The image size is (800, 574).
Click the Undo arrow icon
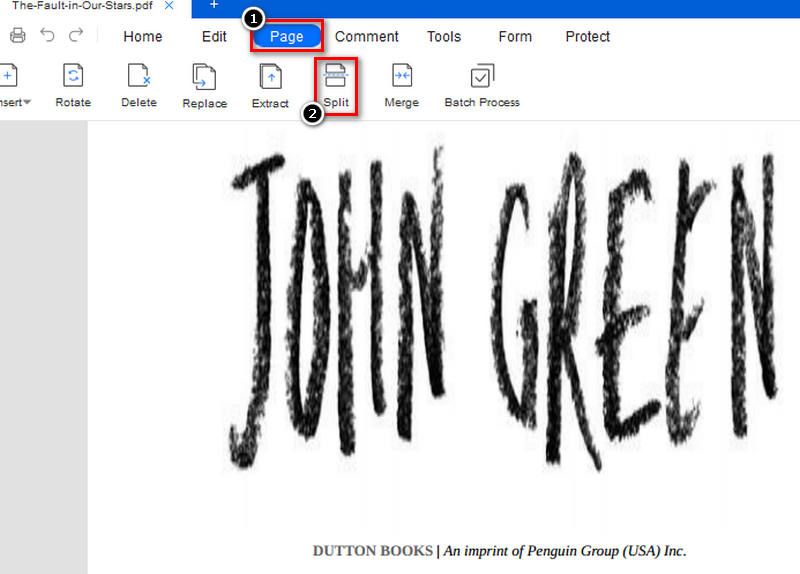point(47,35)
